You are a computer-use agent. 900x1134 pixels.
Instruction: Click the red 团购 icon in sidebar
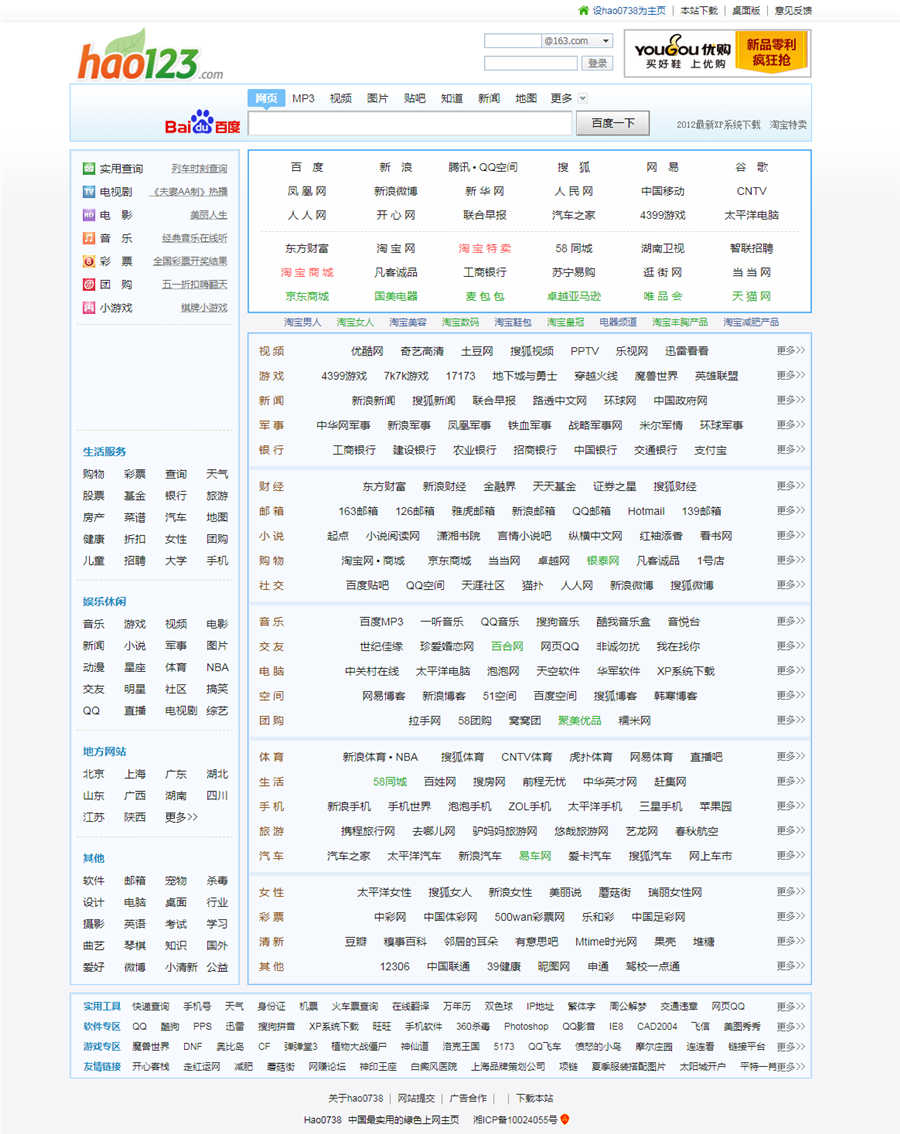(x=89, y=284)
